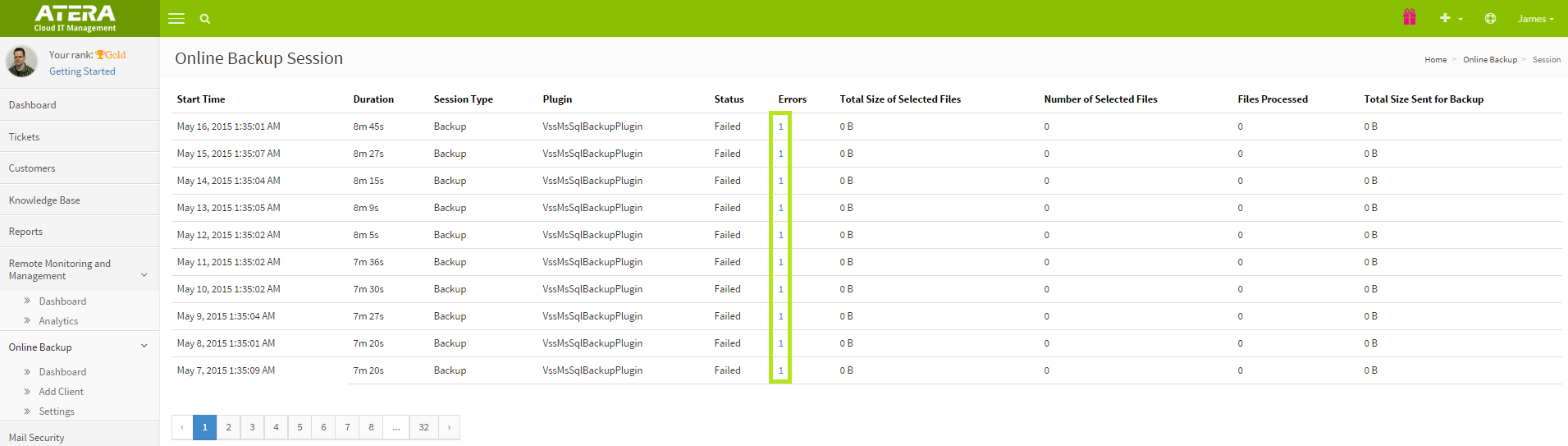Open the James user dropdown
Viewport: 1568px width, 446px height.
1535,19
